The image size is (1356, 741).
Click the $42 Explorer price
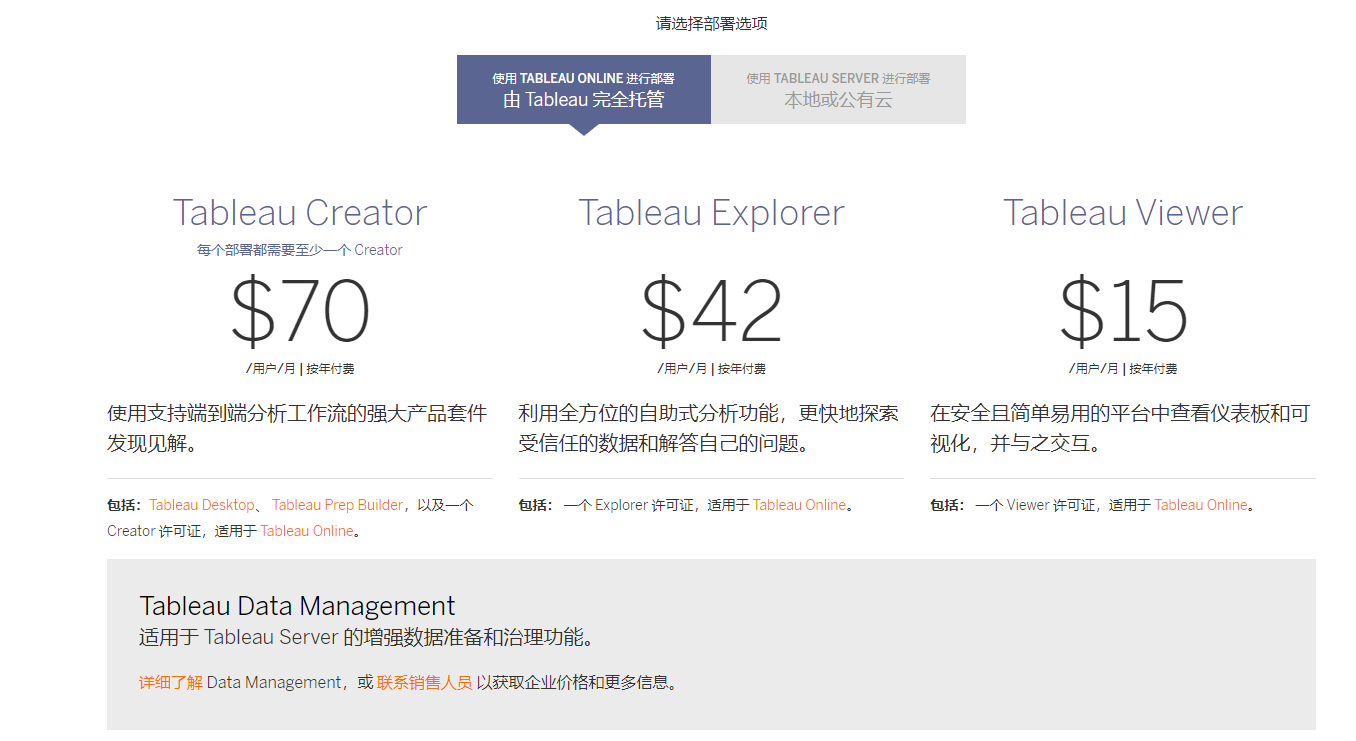[711, 310]
